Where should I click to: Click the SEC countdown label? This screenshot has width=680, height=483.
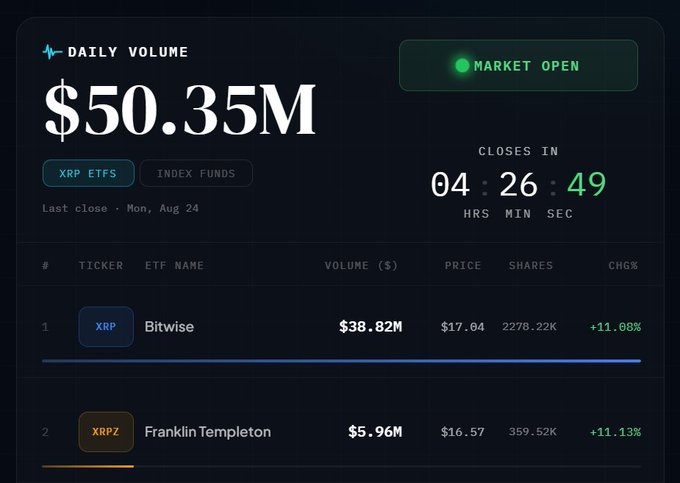click(x=559, y=214)
